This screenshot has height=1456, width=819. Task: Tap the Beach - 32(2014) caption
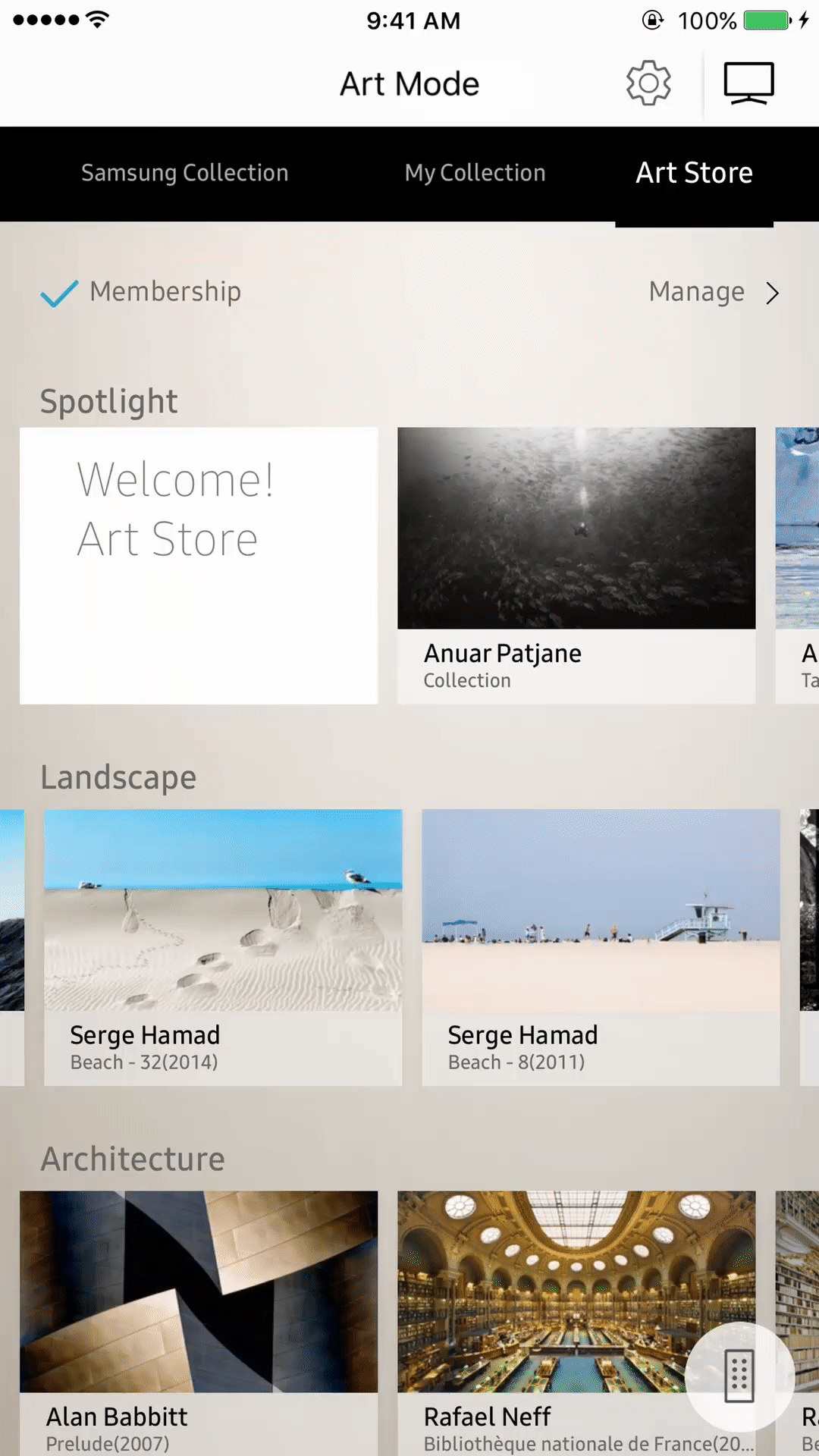pyautogui.click(x=144, y=1062)
